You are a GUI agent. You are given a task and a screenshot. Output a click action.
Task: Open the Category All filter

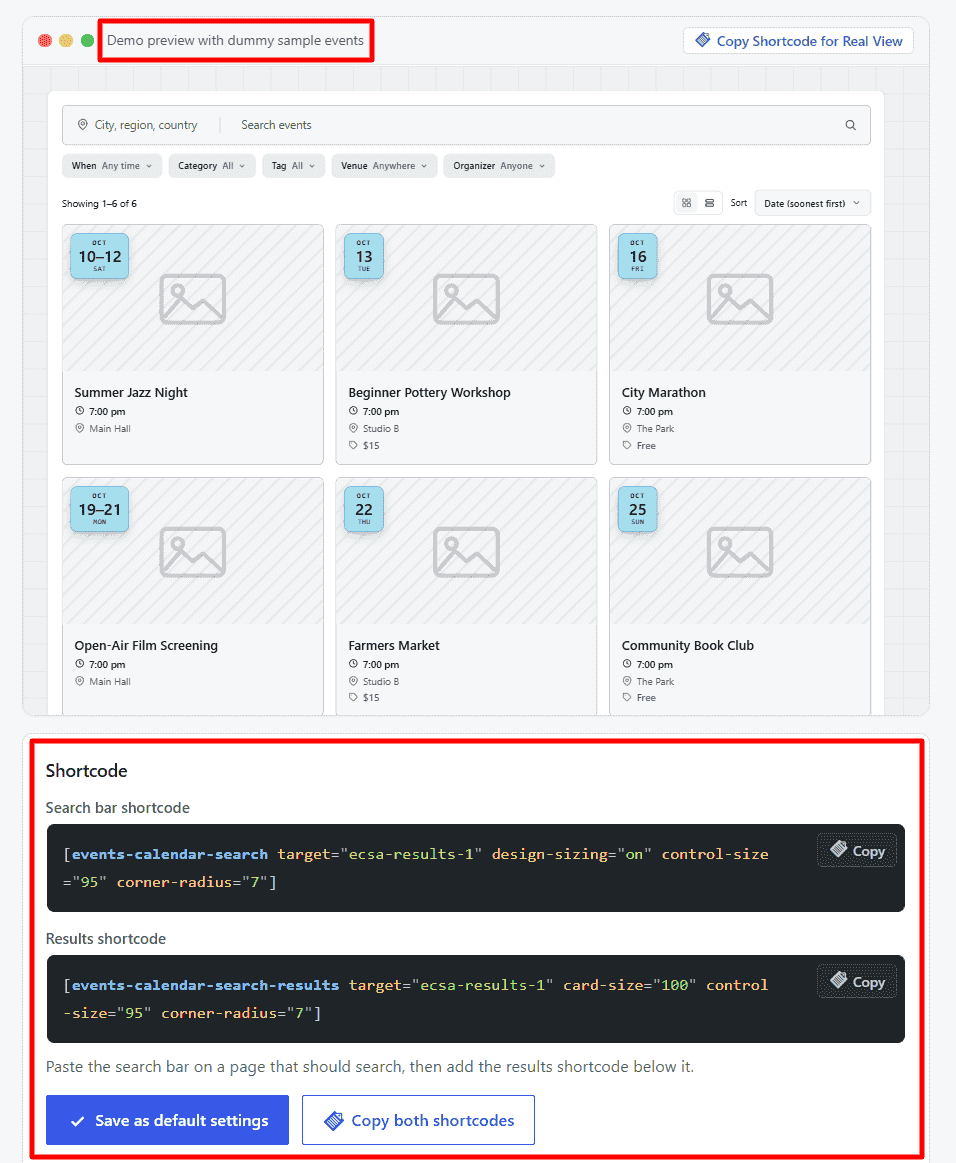click(x=212, y=166)
